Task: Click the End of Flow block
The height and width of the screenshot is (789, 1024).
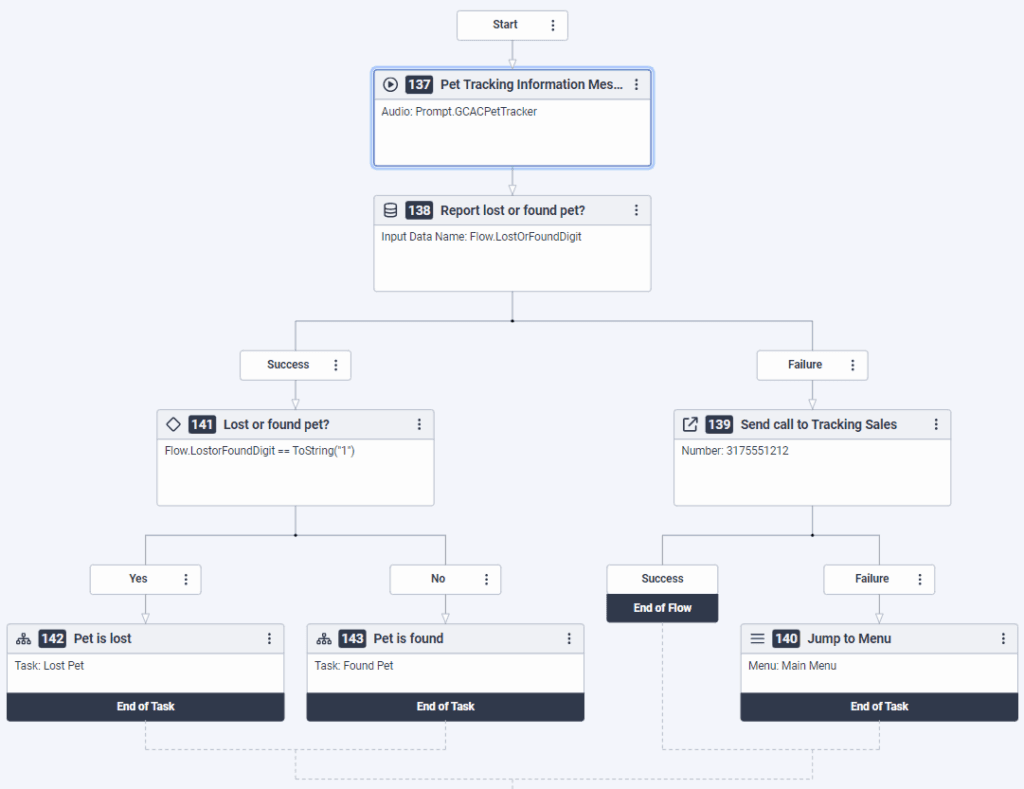Action: pos(662,607)
